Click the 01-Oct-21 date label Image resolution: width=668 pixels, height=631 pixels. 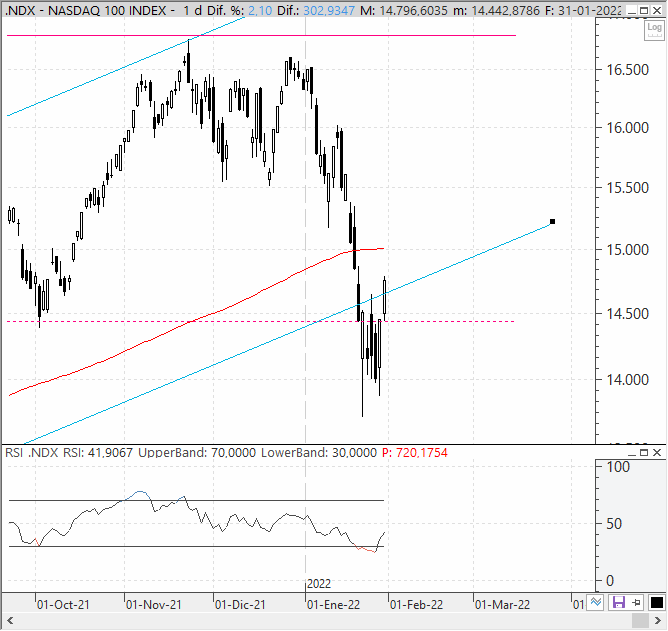63,605
